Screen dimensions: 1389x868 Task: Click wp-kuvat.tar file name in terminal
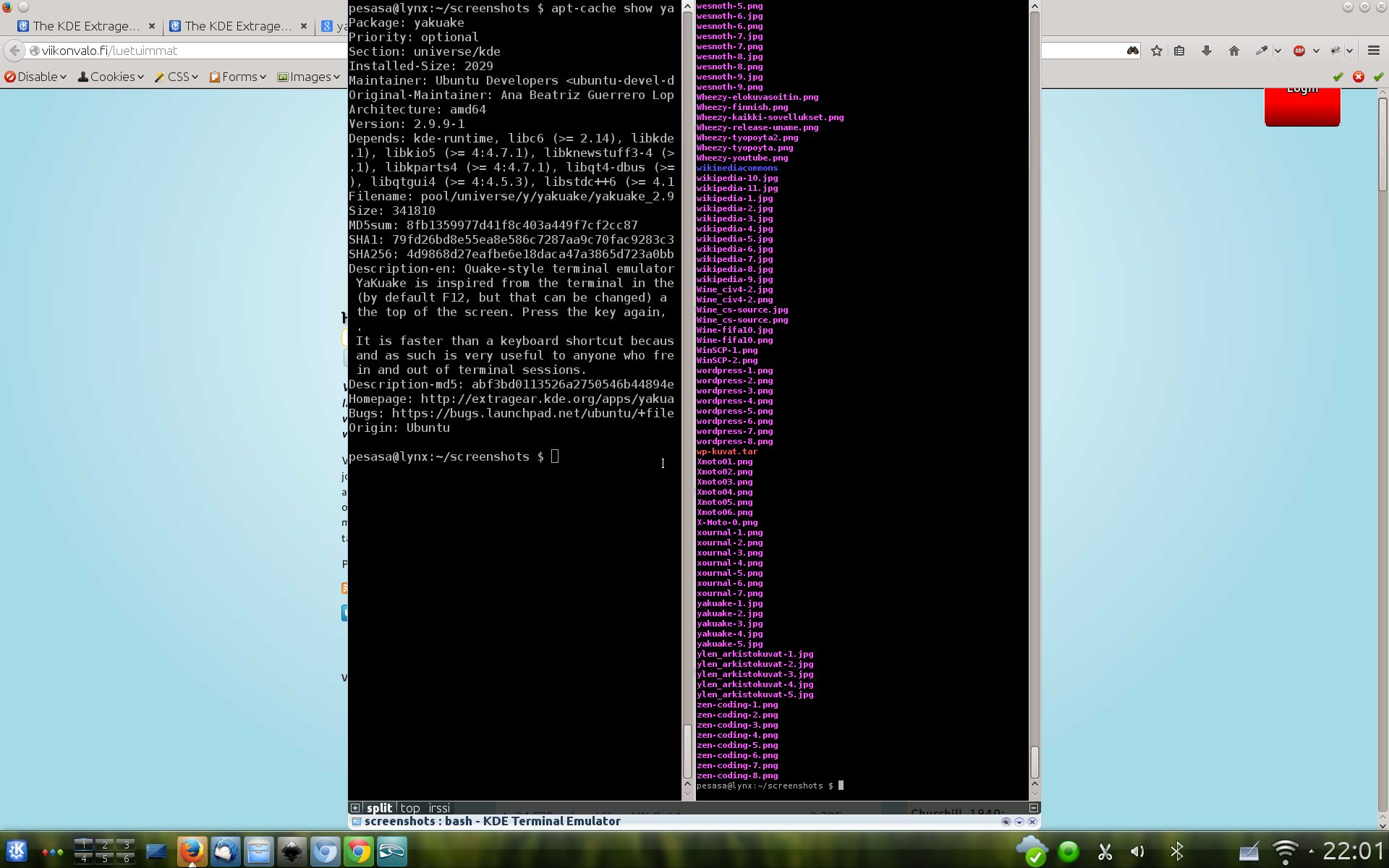727,451
